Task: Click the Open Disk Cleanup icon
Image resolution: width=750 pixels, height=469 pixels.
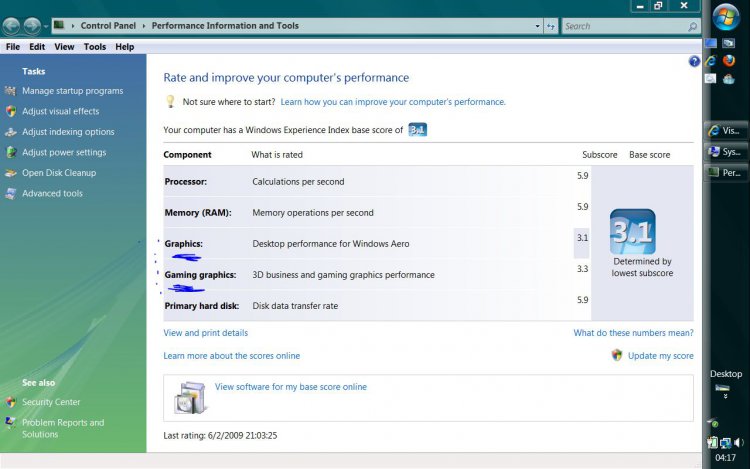Action: [x=11, y=173]
